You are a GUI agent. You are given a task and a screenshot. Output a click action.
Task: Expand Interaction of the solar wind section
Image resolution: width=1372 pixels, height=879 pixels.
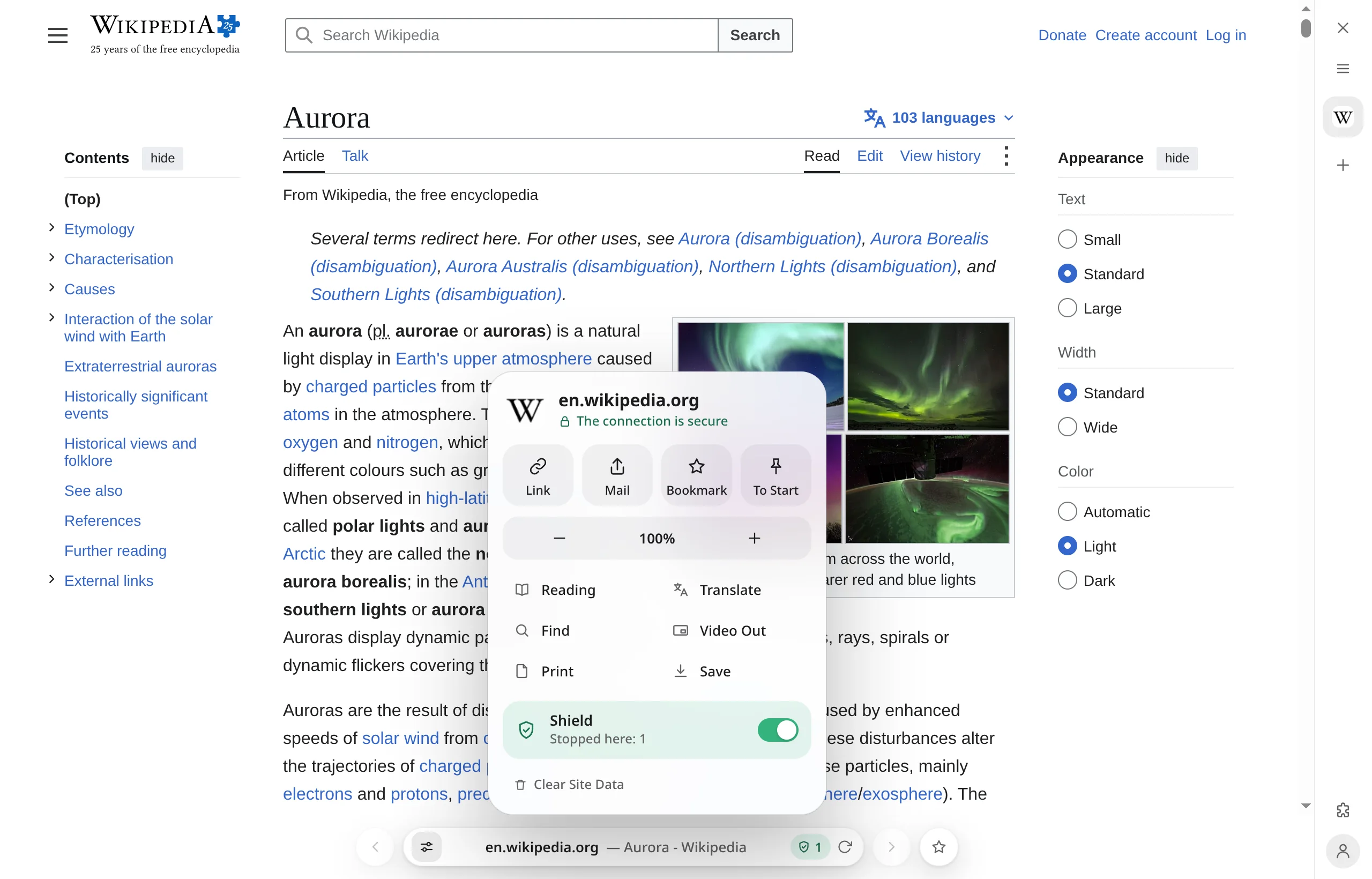[x=51, y=318]
